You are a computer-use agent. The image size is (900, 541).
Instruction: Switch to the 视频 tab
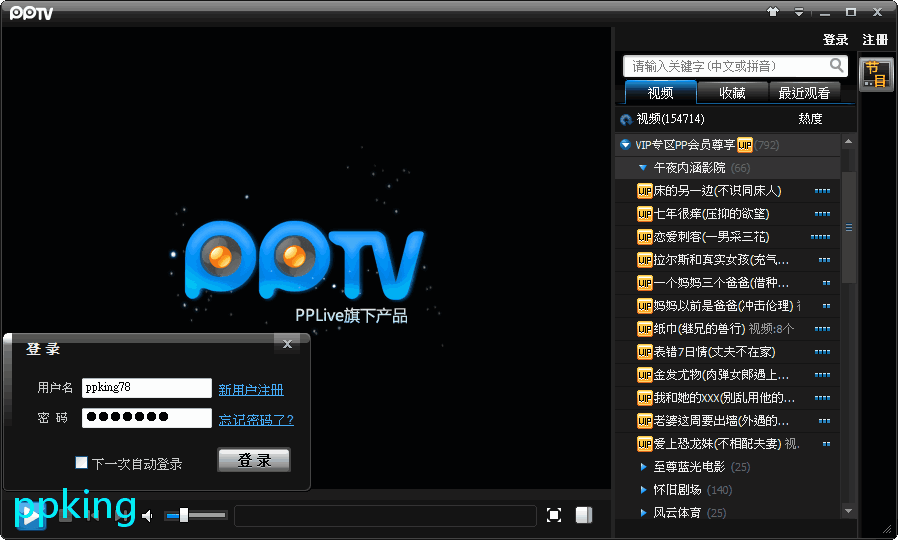(x=660, y=92)
